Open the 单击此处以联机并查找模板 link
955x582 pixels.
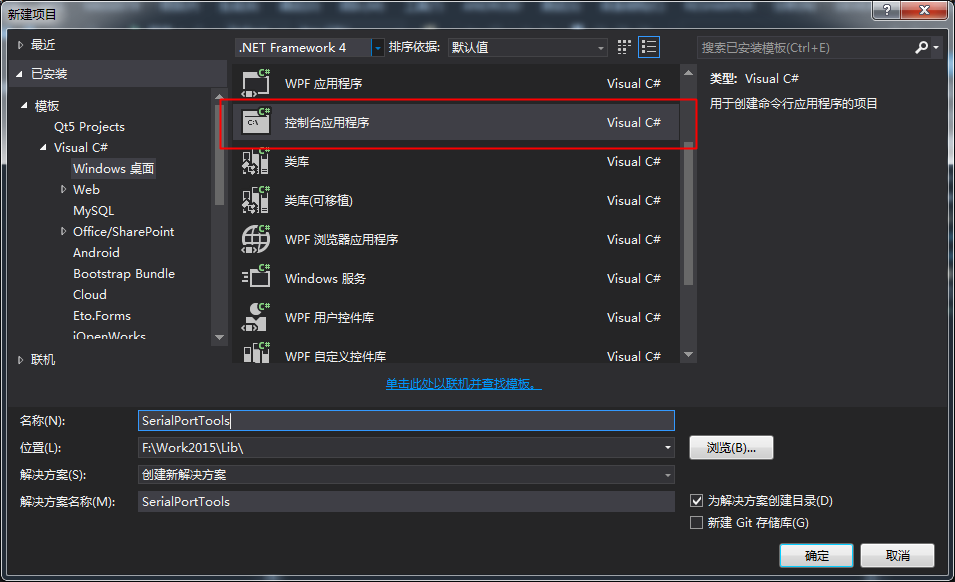[463, 384]
